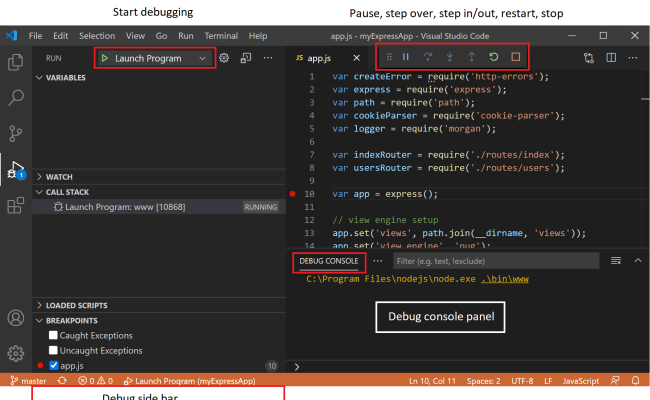Open the Selection menu
The width and height of the screenshot is (650, 400).
coord(97,36)
